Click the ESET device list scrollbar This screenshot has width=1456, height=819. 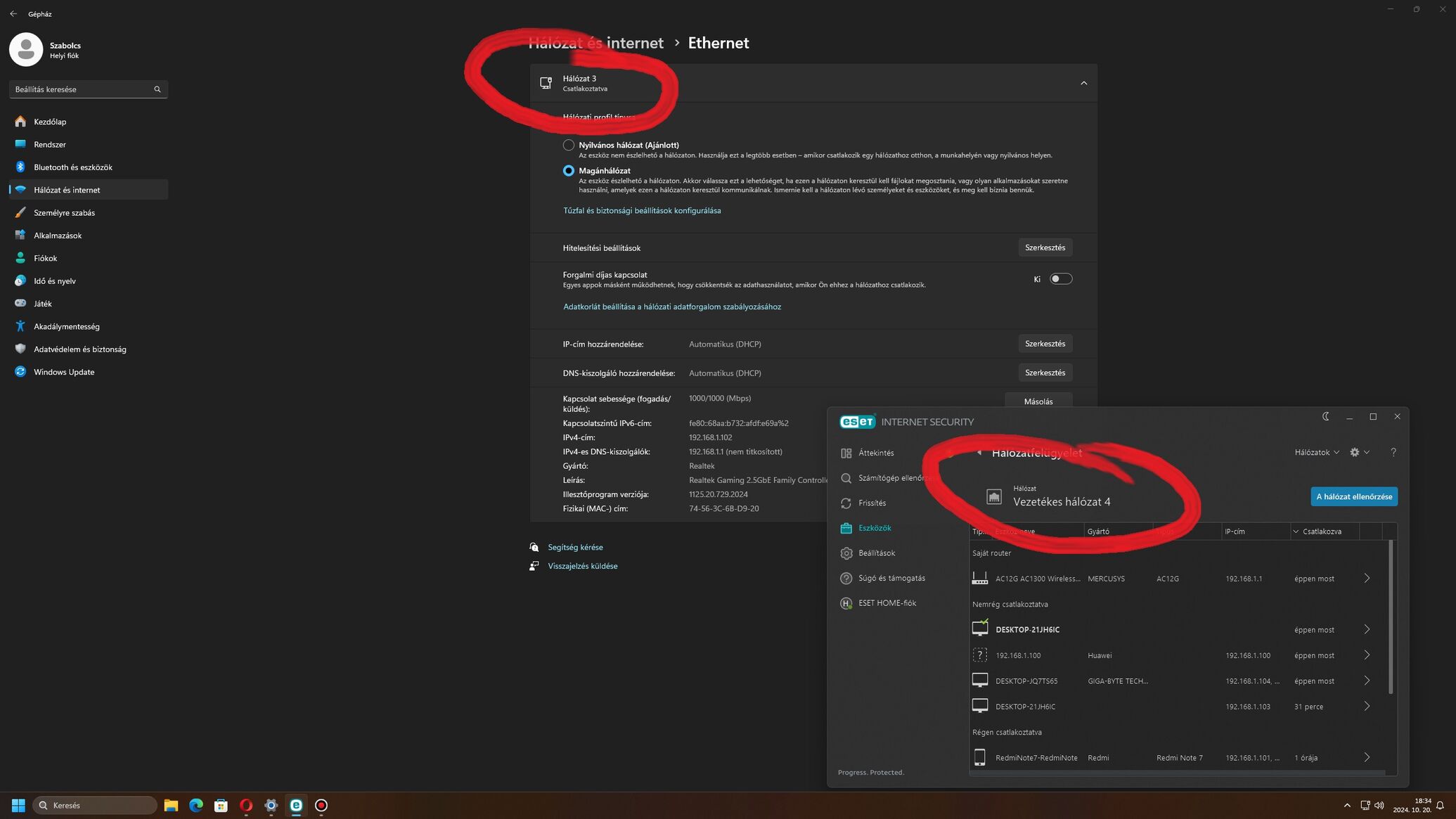pos(1391,617)
